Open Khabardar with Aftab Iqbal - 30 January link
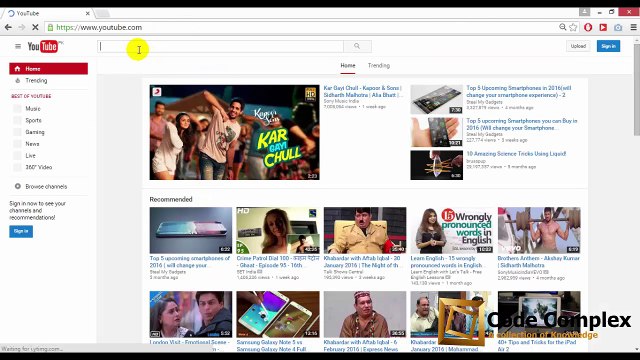The width and height of the screenshot is (640, 360). (x=362, y=262)
